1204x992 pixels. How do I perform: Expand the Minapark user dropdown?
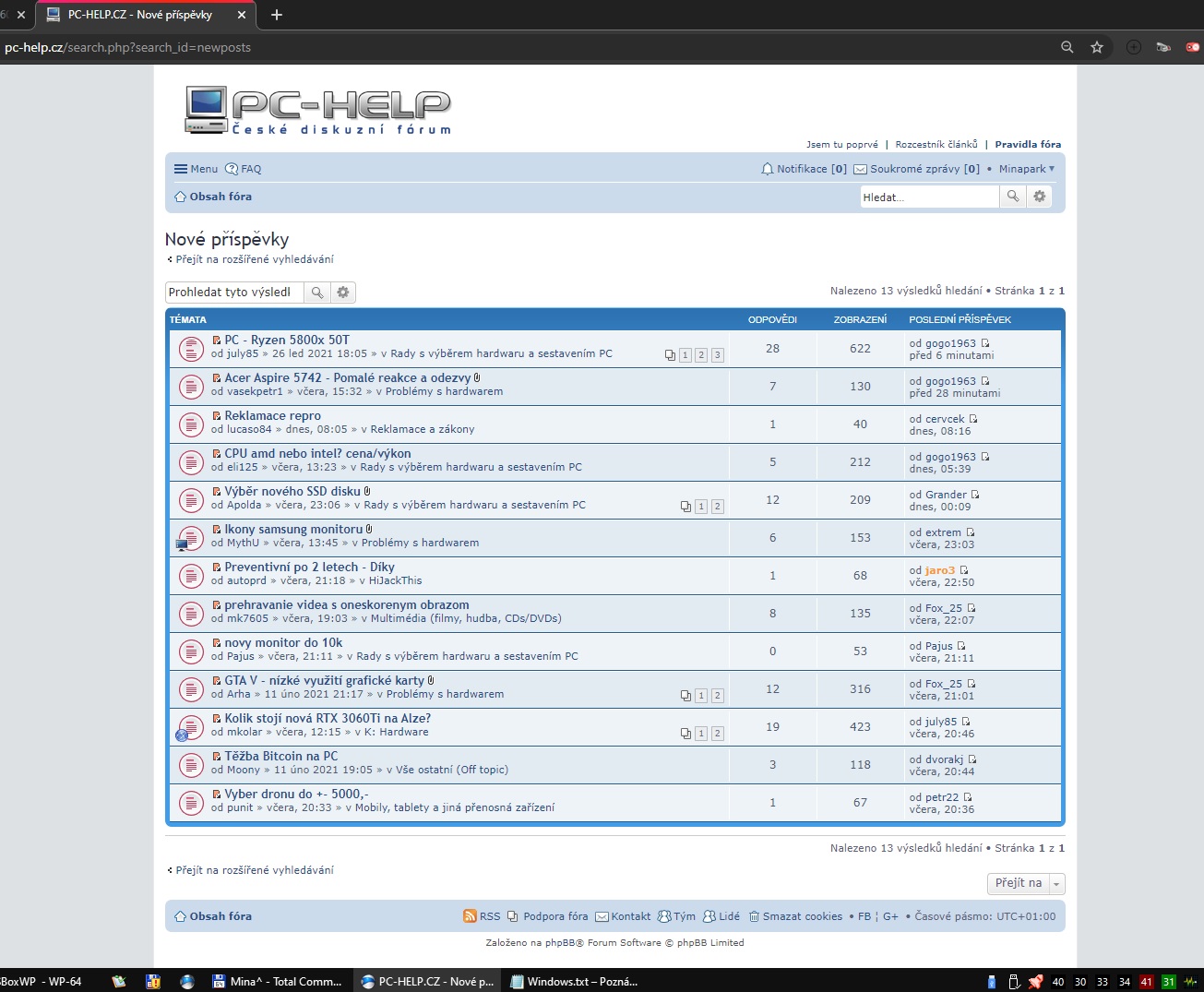click(1027, 169)
